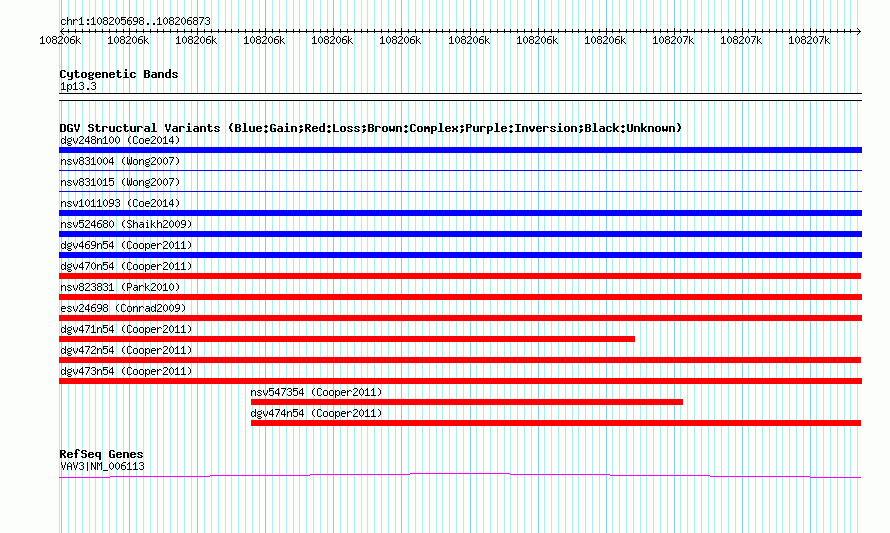Viewport: 890px width, 533px height.
Task: Open the dgv473n54 (Cooper2011) label
Action: click(126, 371)
